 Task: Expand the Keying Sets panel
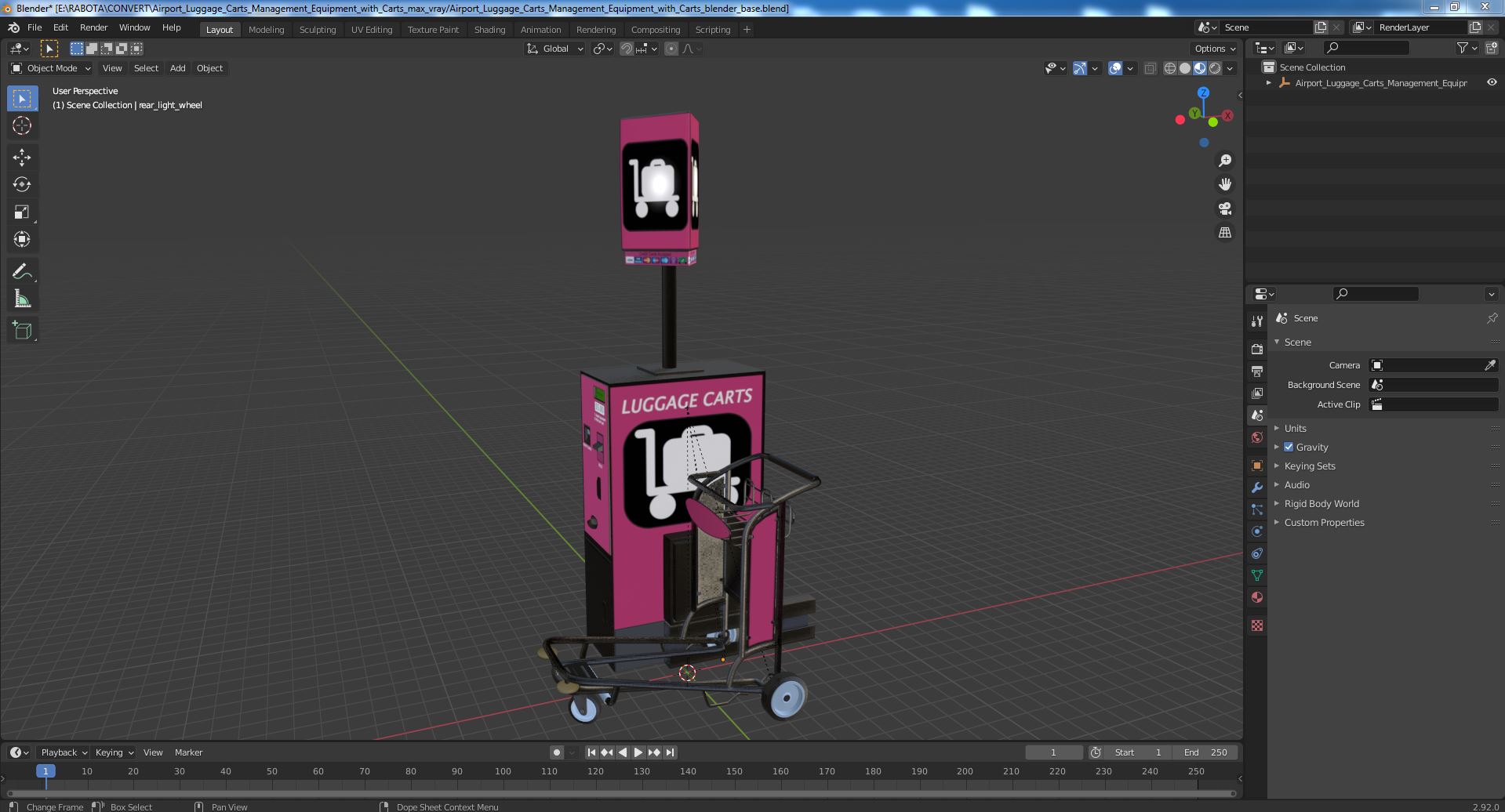1309,466
